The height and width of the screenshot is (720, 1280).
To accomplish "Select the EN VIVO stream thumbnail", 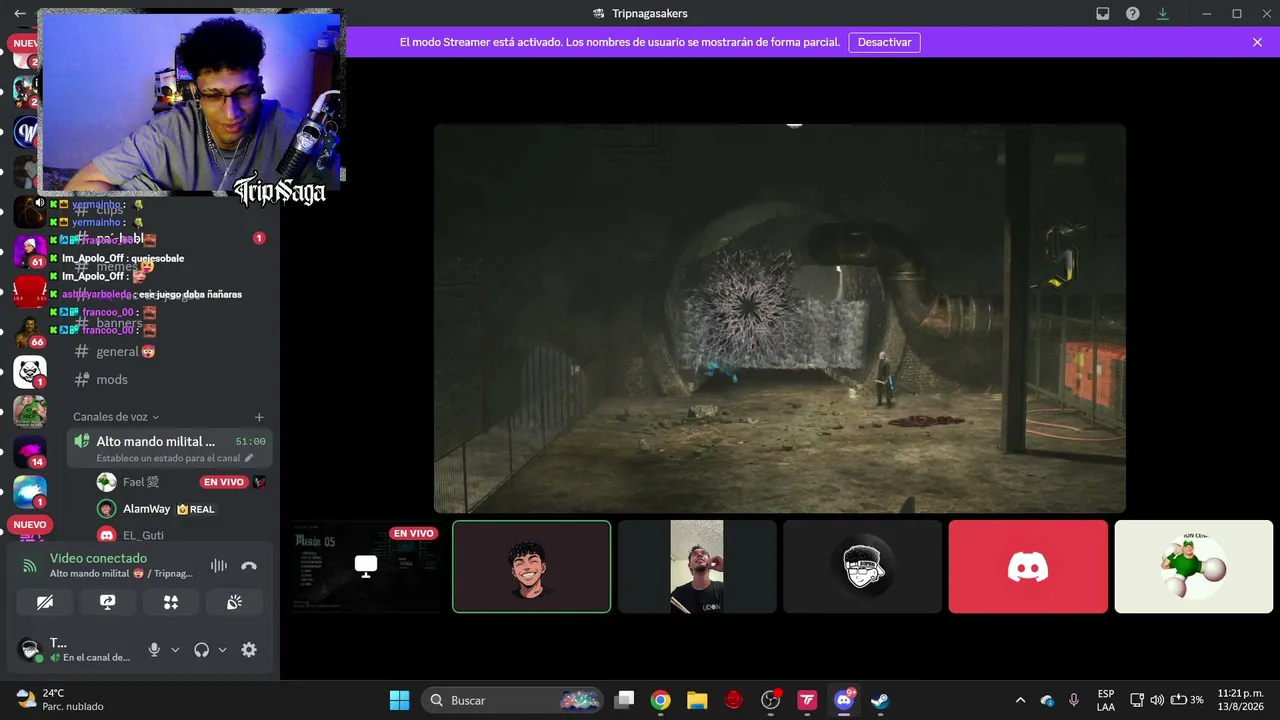I will [366, 566].
